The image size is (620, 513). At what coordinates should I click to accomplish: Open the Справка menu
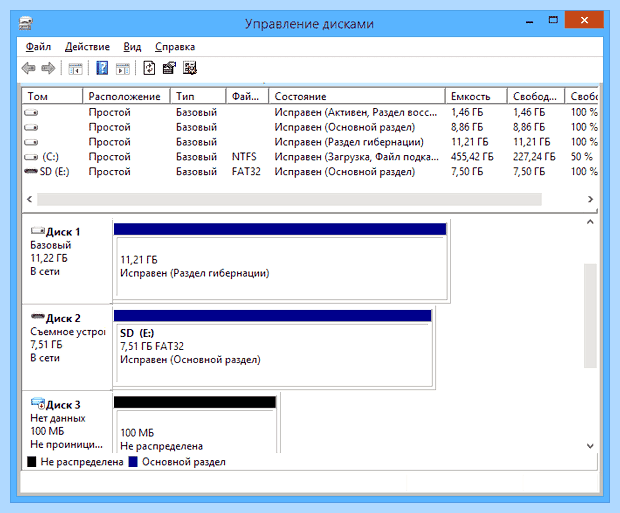(175, 47)
